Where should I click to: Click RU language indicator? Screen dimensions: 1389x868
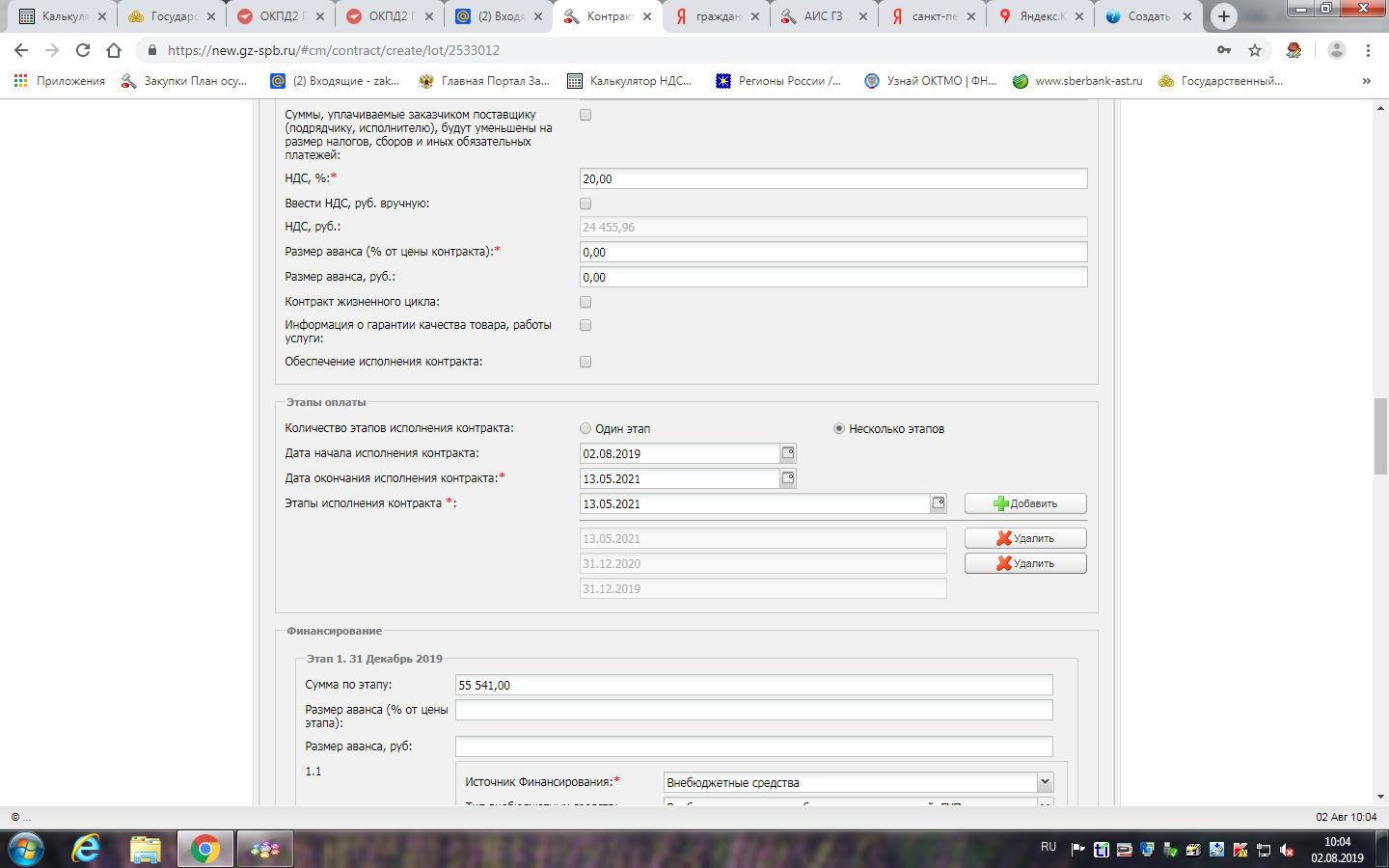(1049, 847)
